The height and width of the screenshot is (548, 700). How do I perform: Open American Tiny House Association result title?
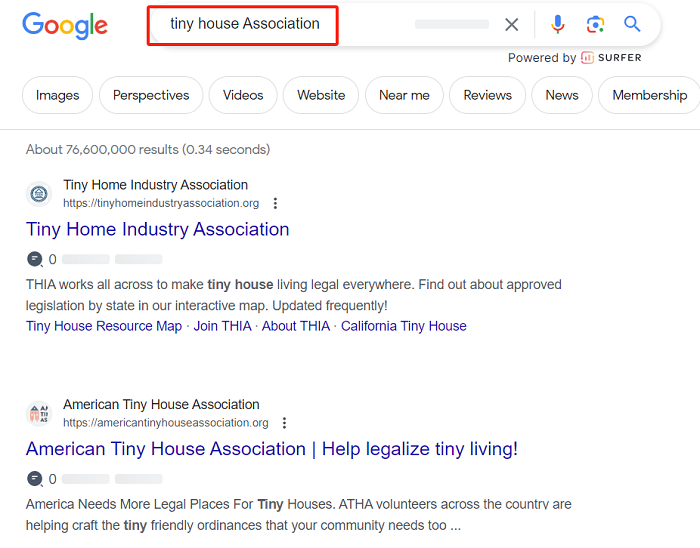coord(272,449)
